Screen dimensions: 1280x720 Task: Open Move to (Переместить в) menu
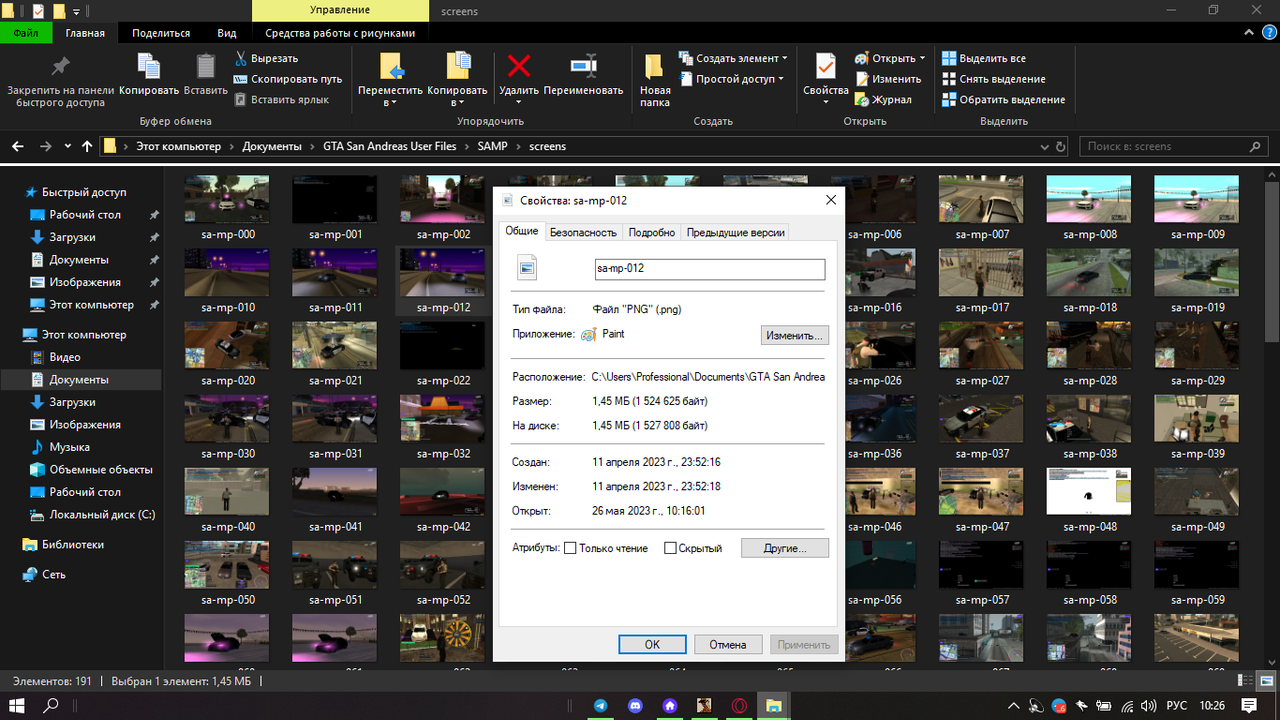(x=390, y=80)
